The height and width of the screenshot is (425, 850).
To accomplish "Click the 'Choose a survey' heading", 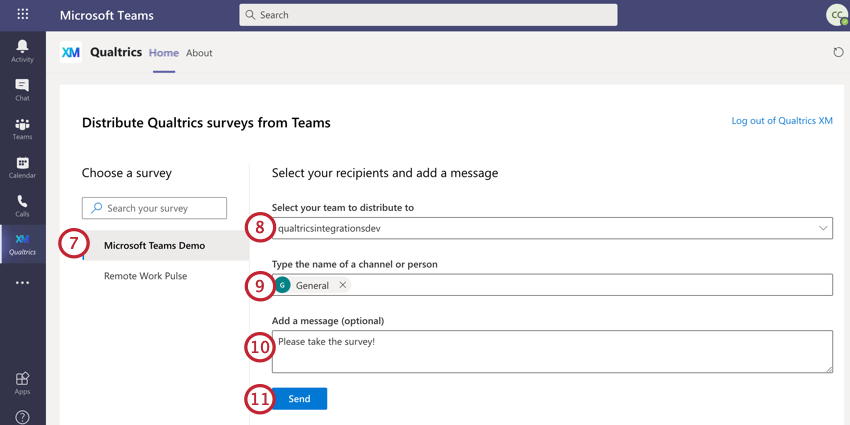I will pos(127,173).
